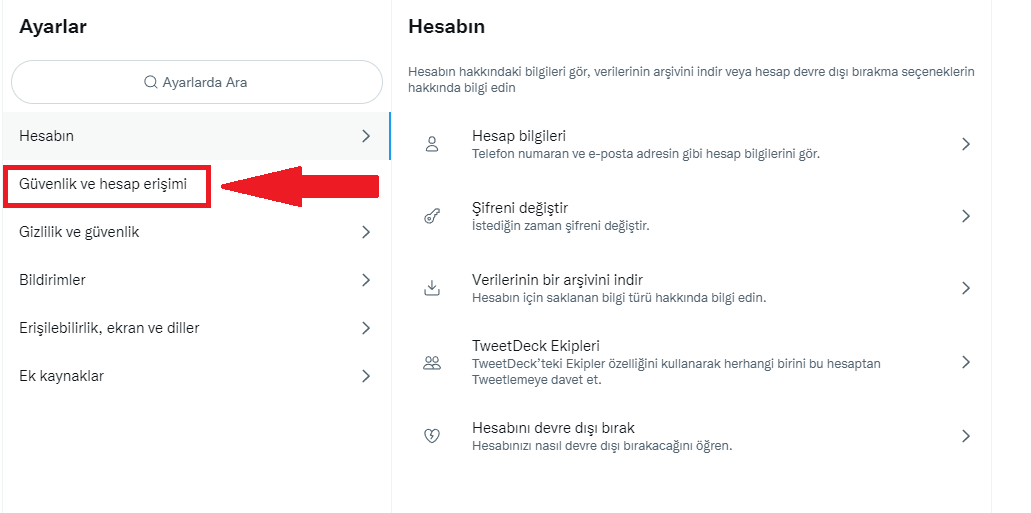
Task: Expand the Bildirimler chevron
Action: coord(366,280)
